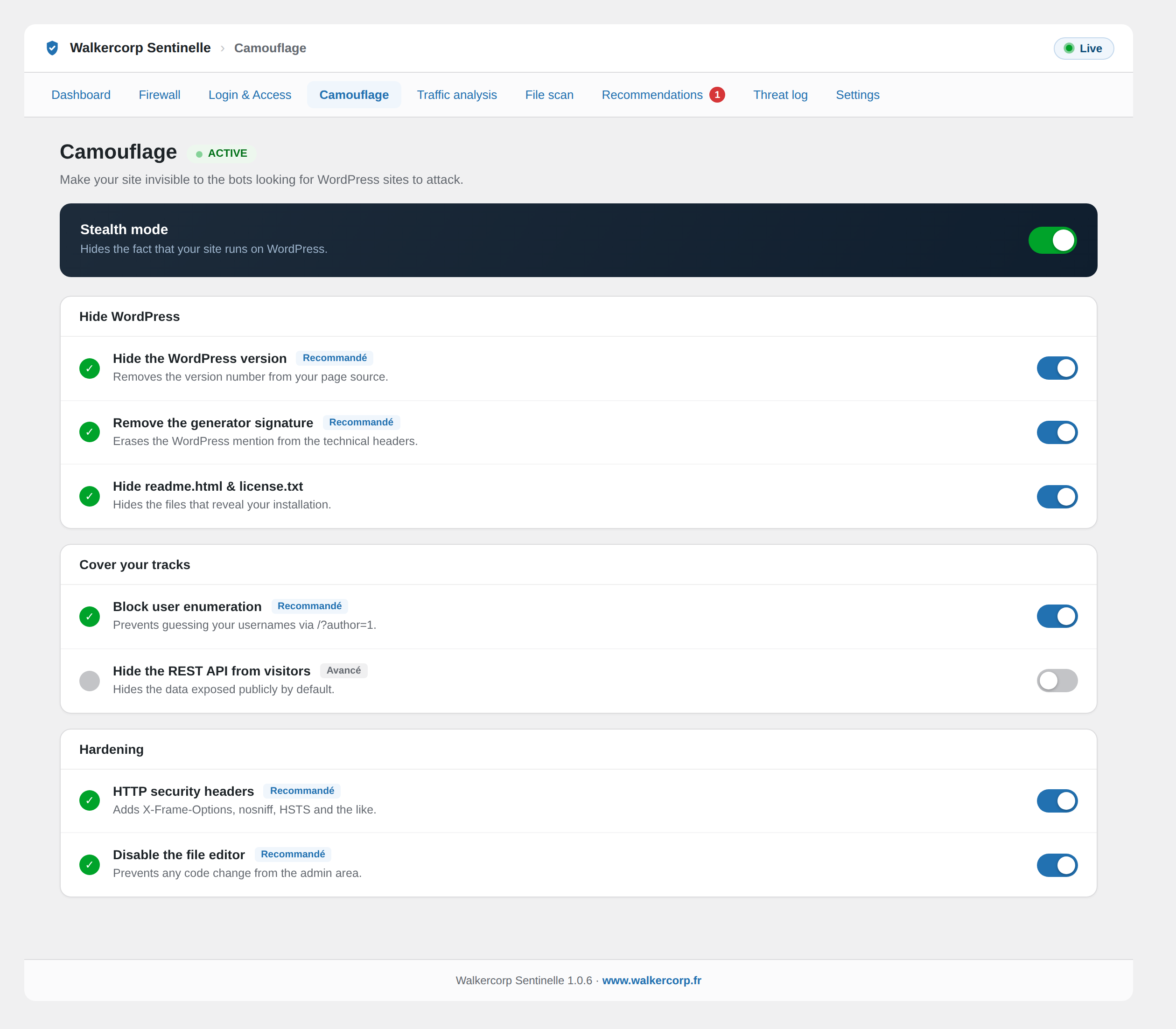Click the text 'Erases the WordPress mention from the technical headers.'

tap(266, 441)
